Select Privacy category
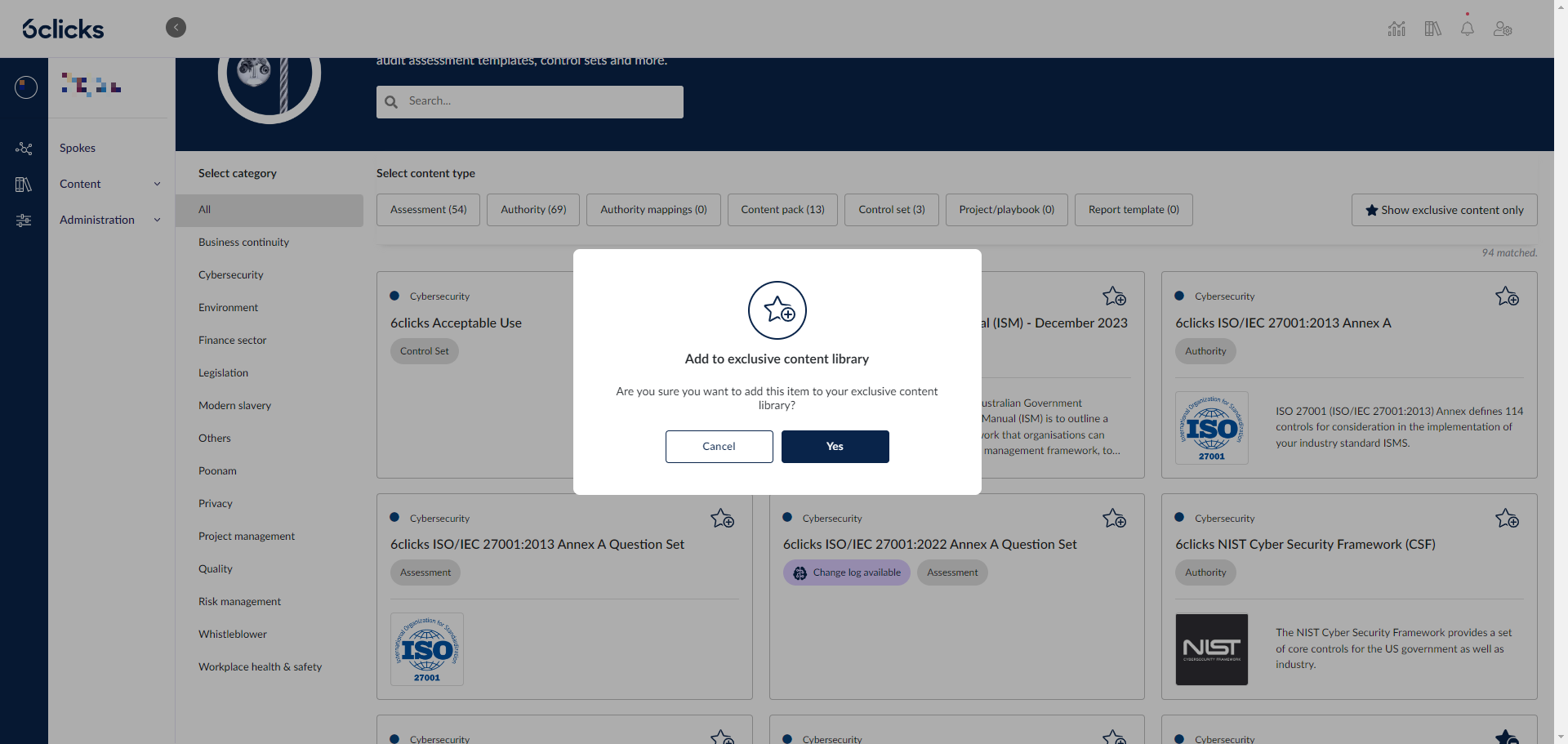The height and width of the screenshot is (744, 1568). (x=216, y=504)
